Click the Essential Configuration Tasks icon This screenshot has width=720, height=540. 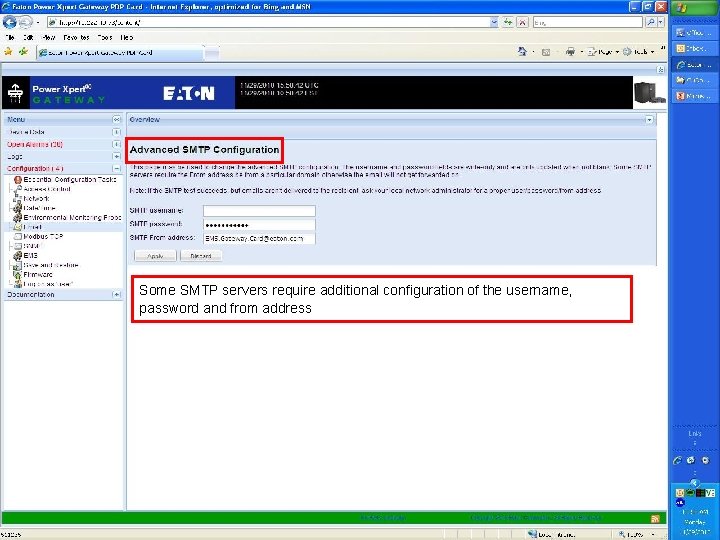[17, 180]
